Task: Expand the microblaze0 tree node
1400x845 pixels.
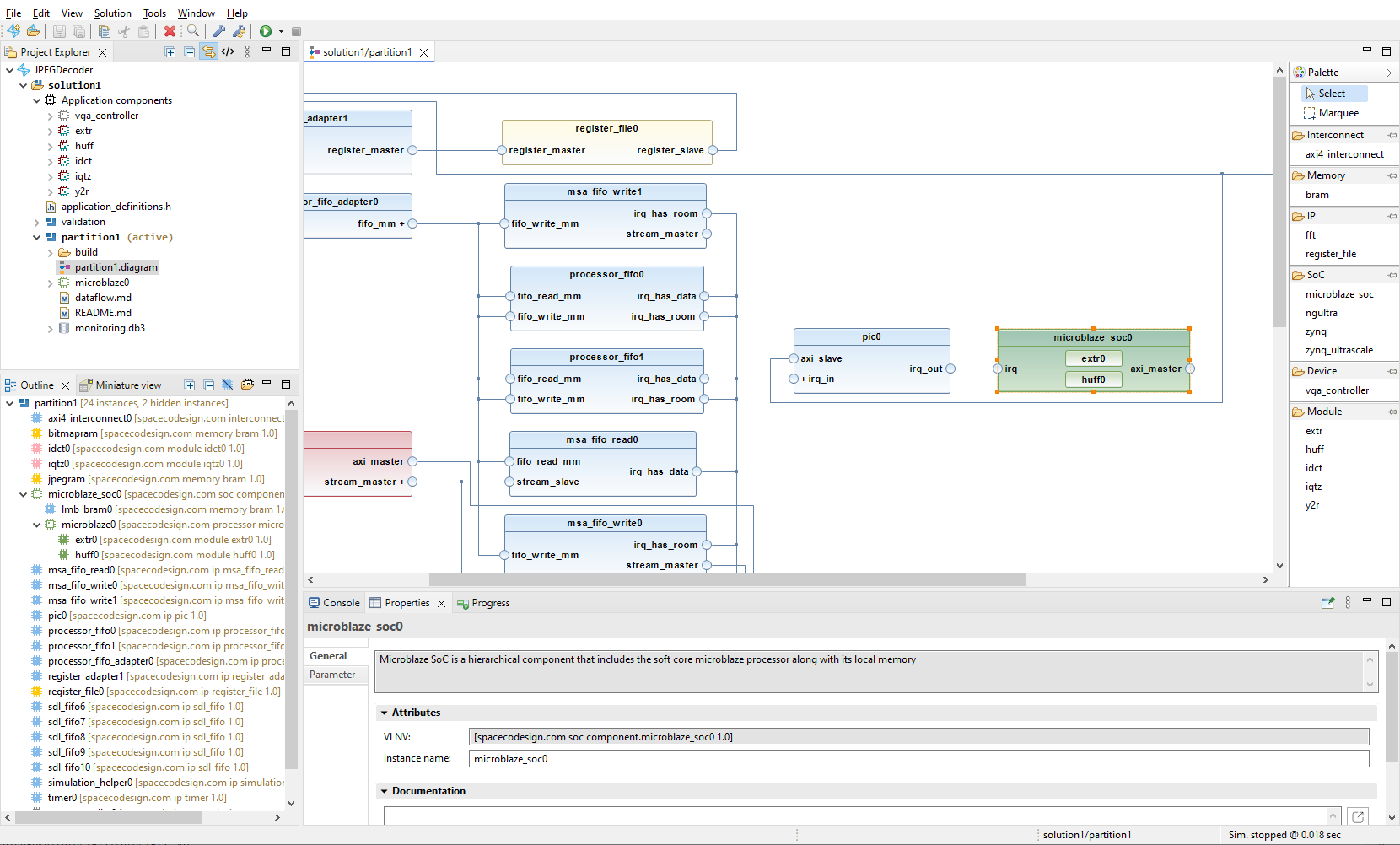Action: tap(50, 283)
